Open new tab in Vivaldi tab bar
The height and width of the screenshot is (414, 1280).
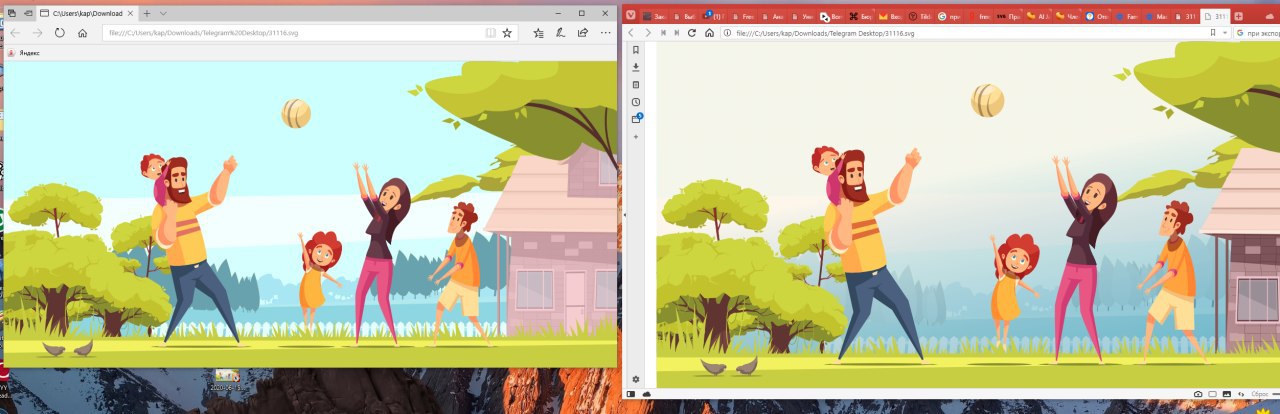[1238, 16]
